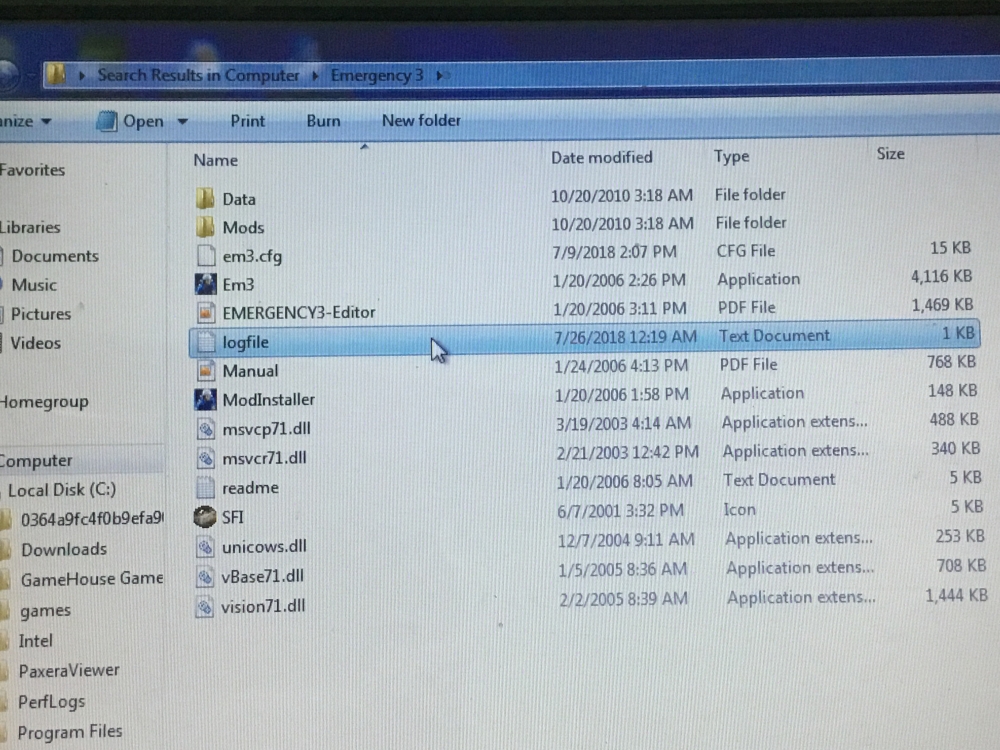
Task: Select the Manual PDF icon
Action: coord(205,371)
